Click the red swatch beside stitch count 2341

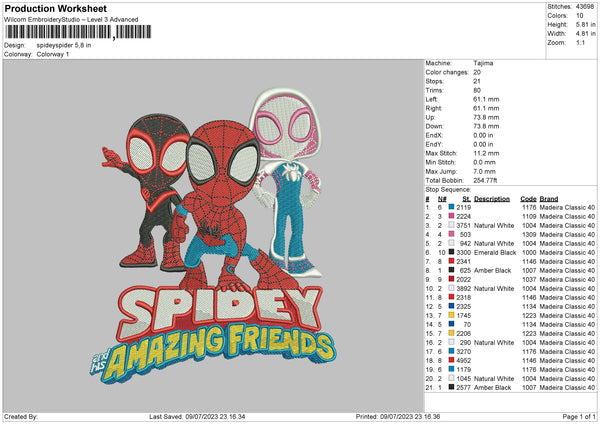click(x=451, y=261)
